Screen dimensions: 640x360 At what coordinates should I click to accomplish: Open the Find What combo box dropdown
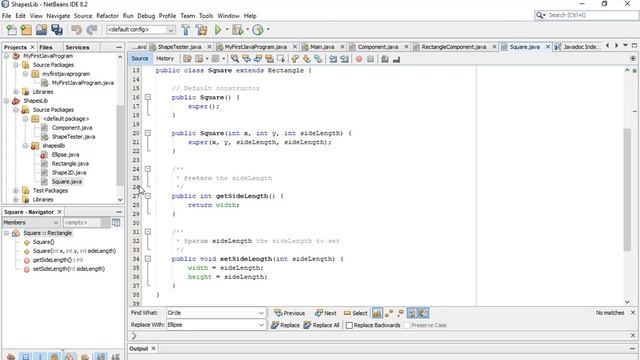click(x=261, y=313)
